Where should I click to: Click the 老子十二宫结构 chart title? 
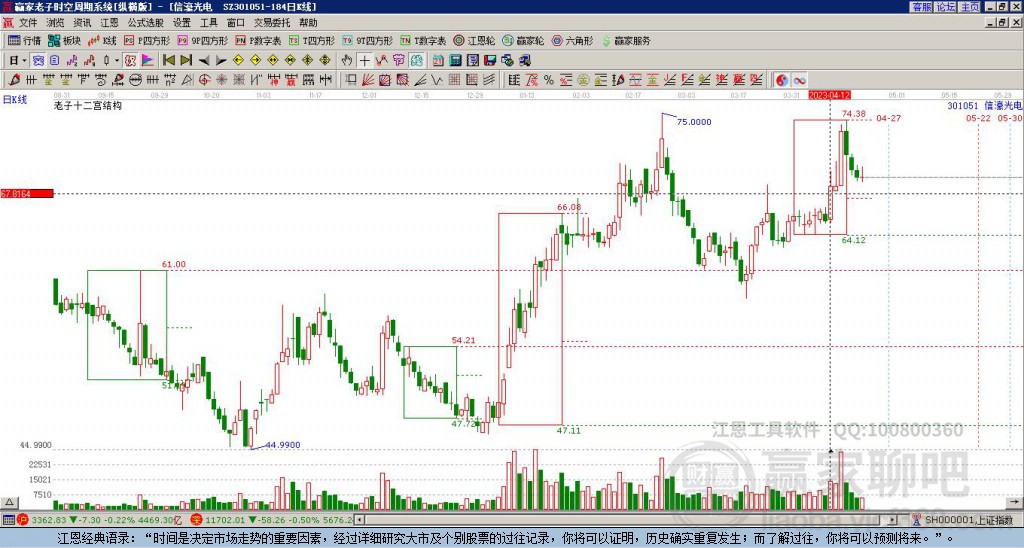pos(88,105)
